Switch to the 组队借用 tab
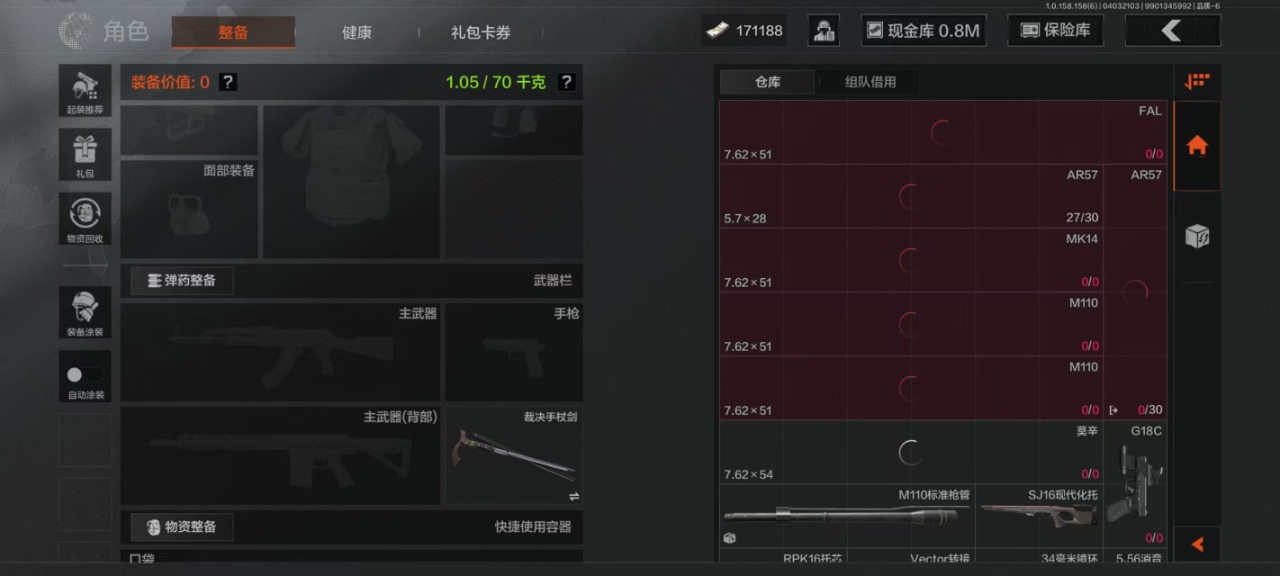 [870, 82]
